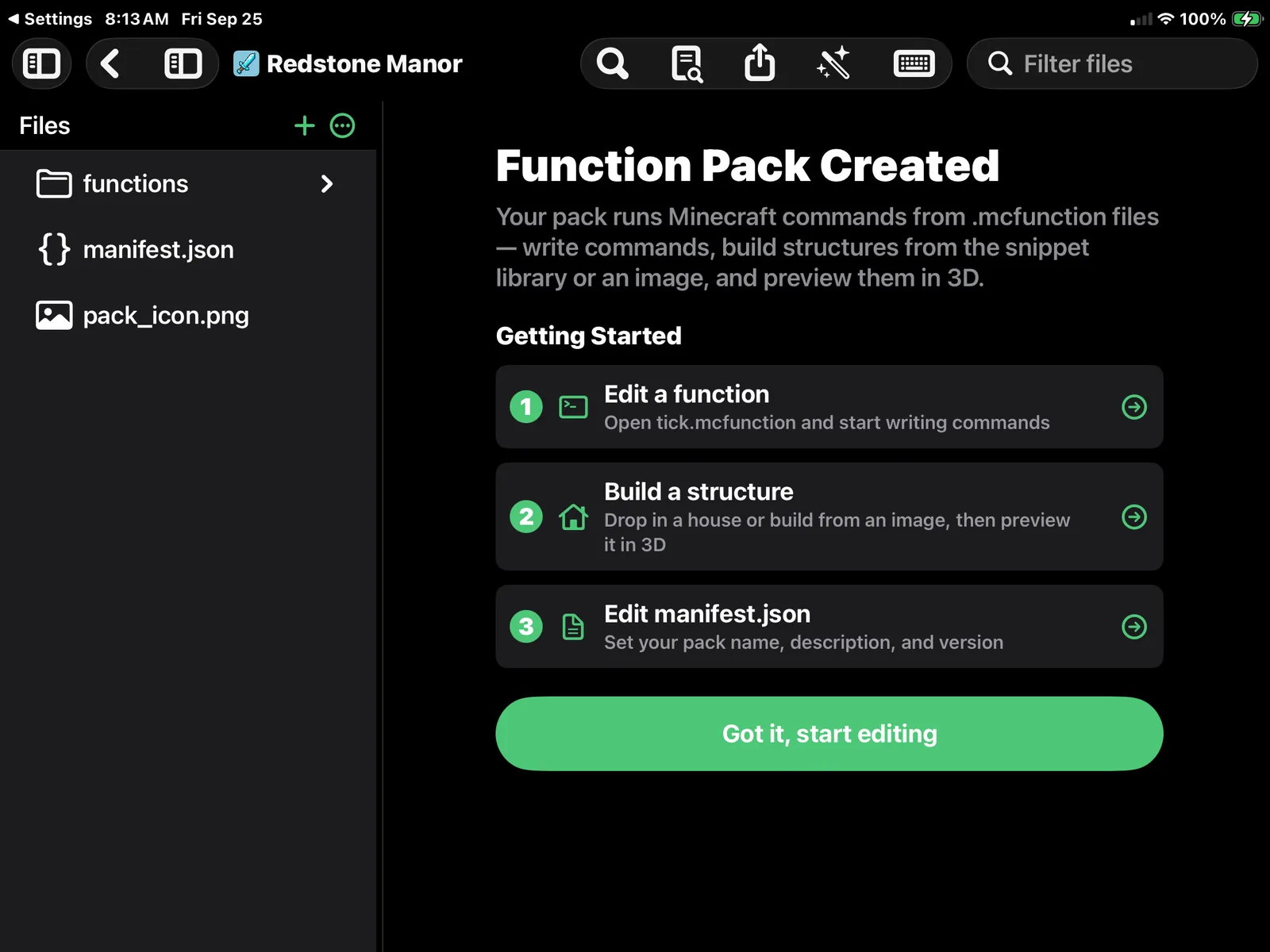This screenshot has height=952, width=1270.
Task: Open the magic wand tool
Action: click(x=833, y=63)
